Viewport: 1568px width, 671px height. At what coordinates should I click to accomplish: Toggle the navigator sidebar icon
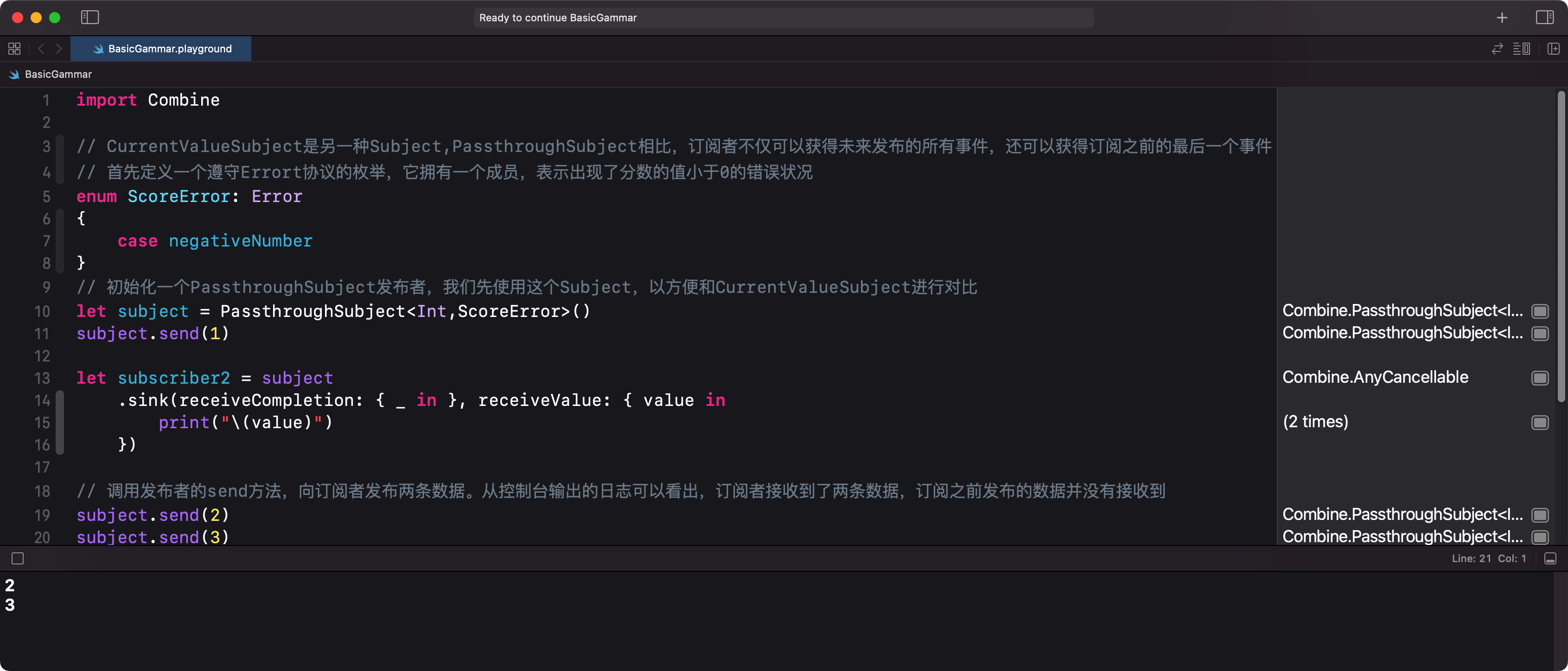coord(89,18)
